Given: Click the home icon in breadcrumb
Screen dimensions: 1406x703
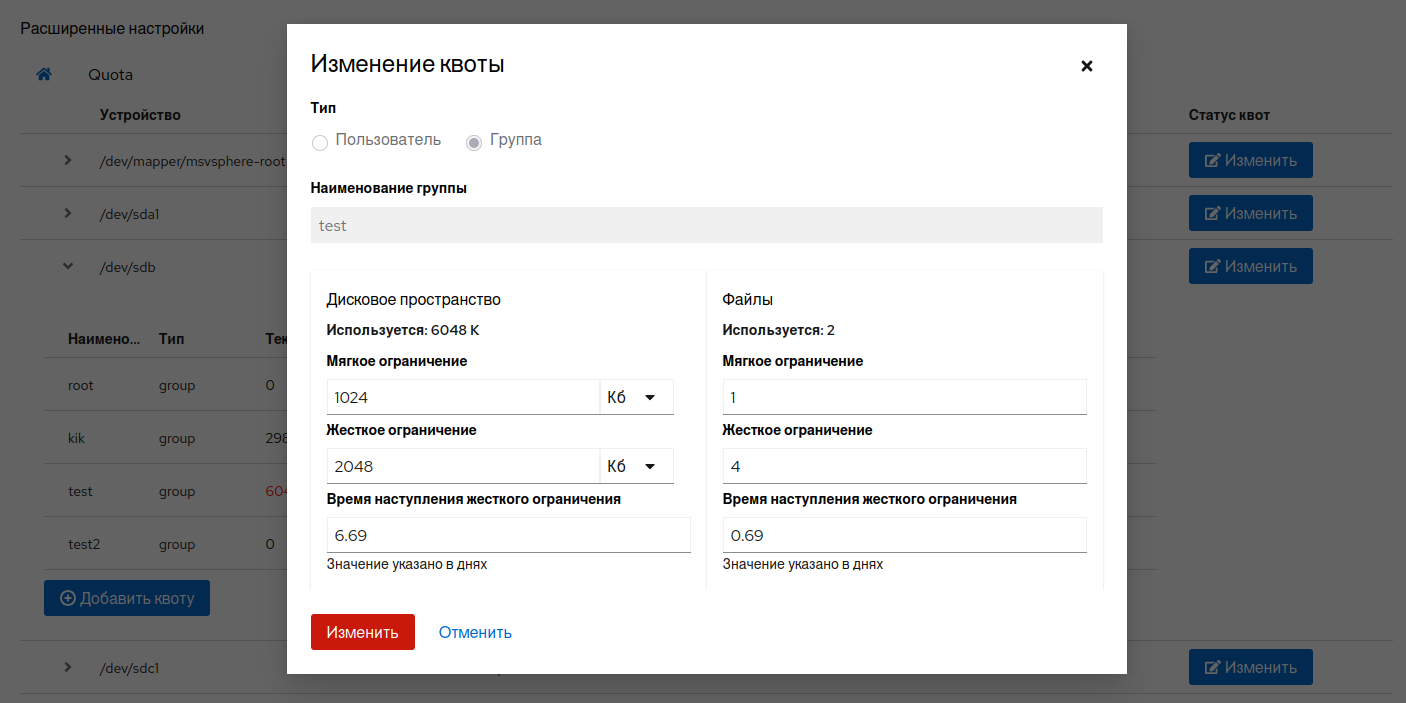Looking at the screenshot, I should coord(44,75).
